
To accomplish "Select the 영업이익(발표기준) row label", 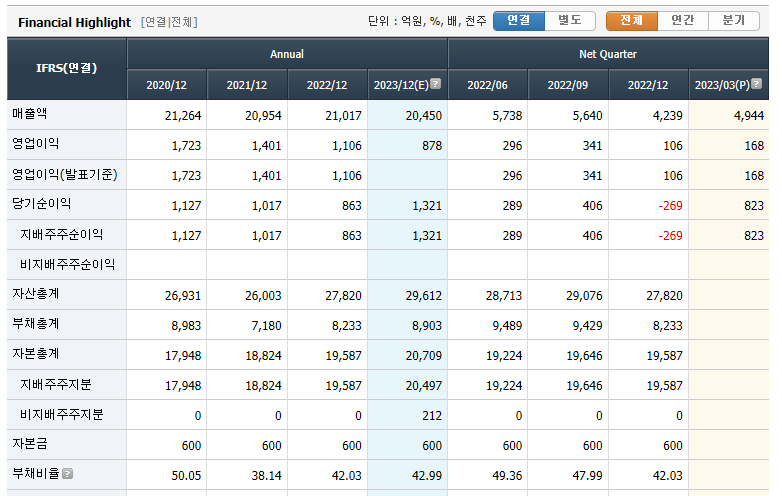I will 65,174.
